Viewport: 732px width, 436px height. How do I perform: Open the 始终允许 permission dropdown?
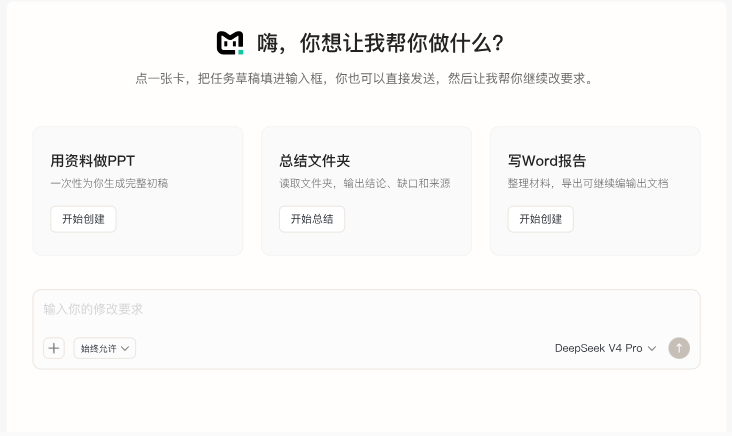(x=105, y=348)
